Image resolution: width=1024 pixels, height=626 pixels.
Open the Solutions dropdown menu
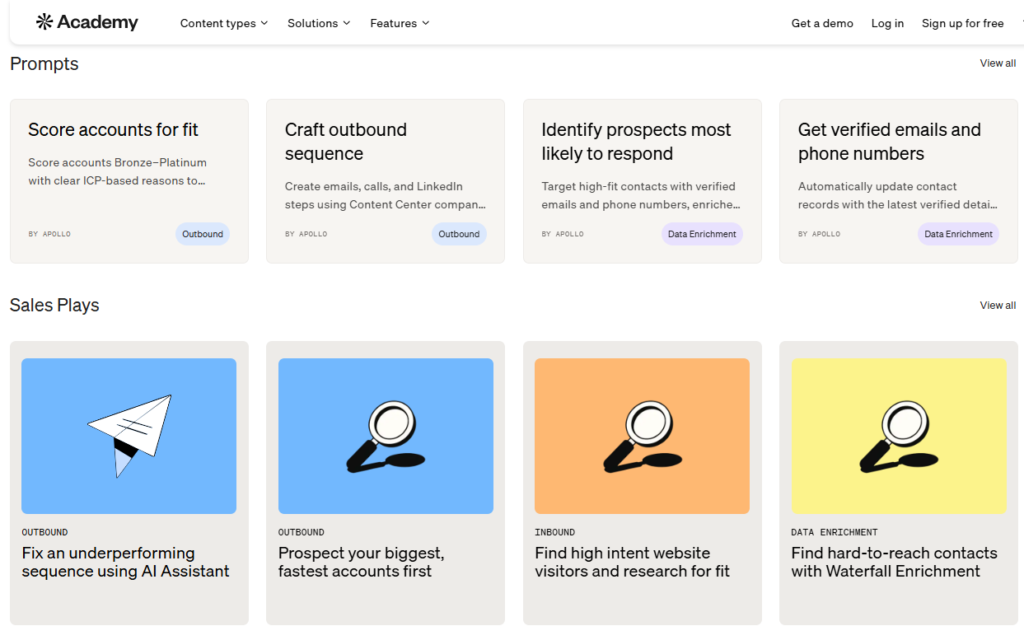[x=318, y=23]
